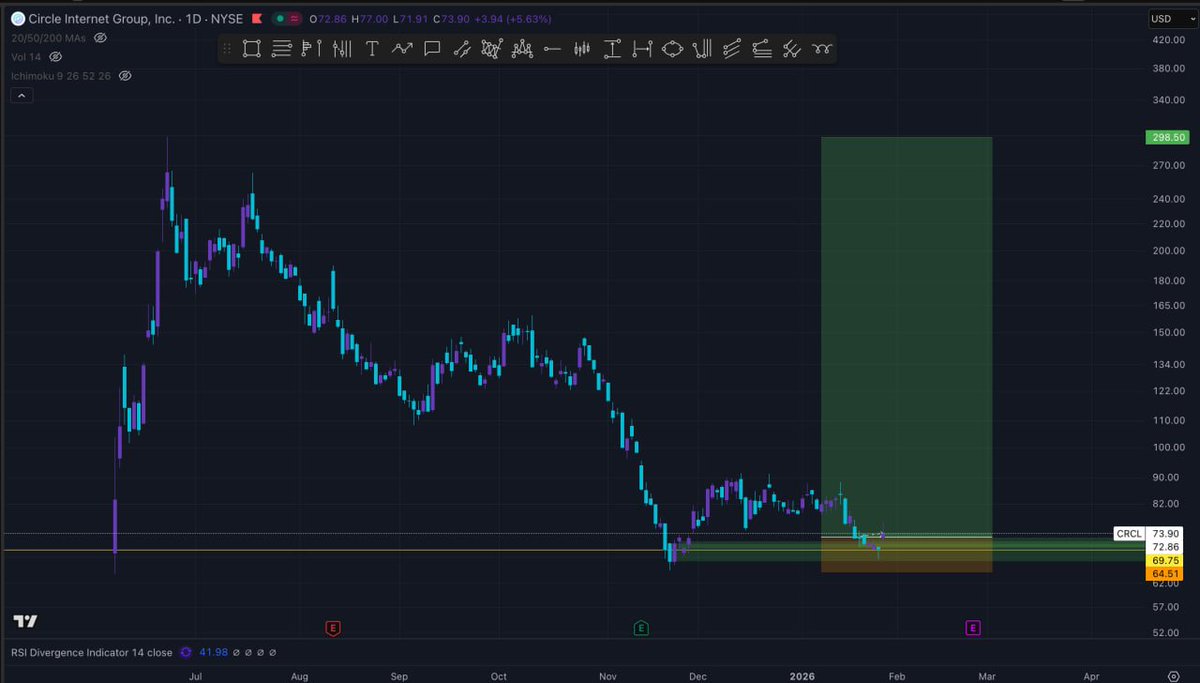
Task: Select the Text tool
Action: pyautogui.click(x=372, y=48)
